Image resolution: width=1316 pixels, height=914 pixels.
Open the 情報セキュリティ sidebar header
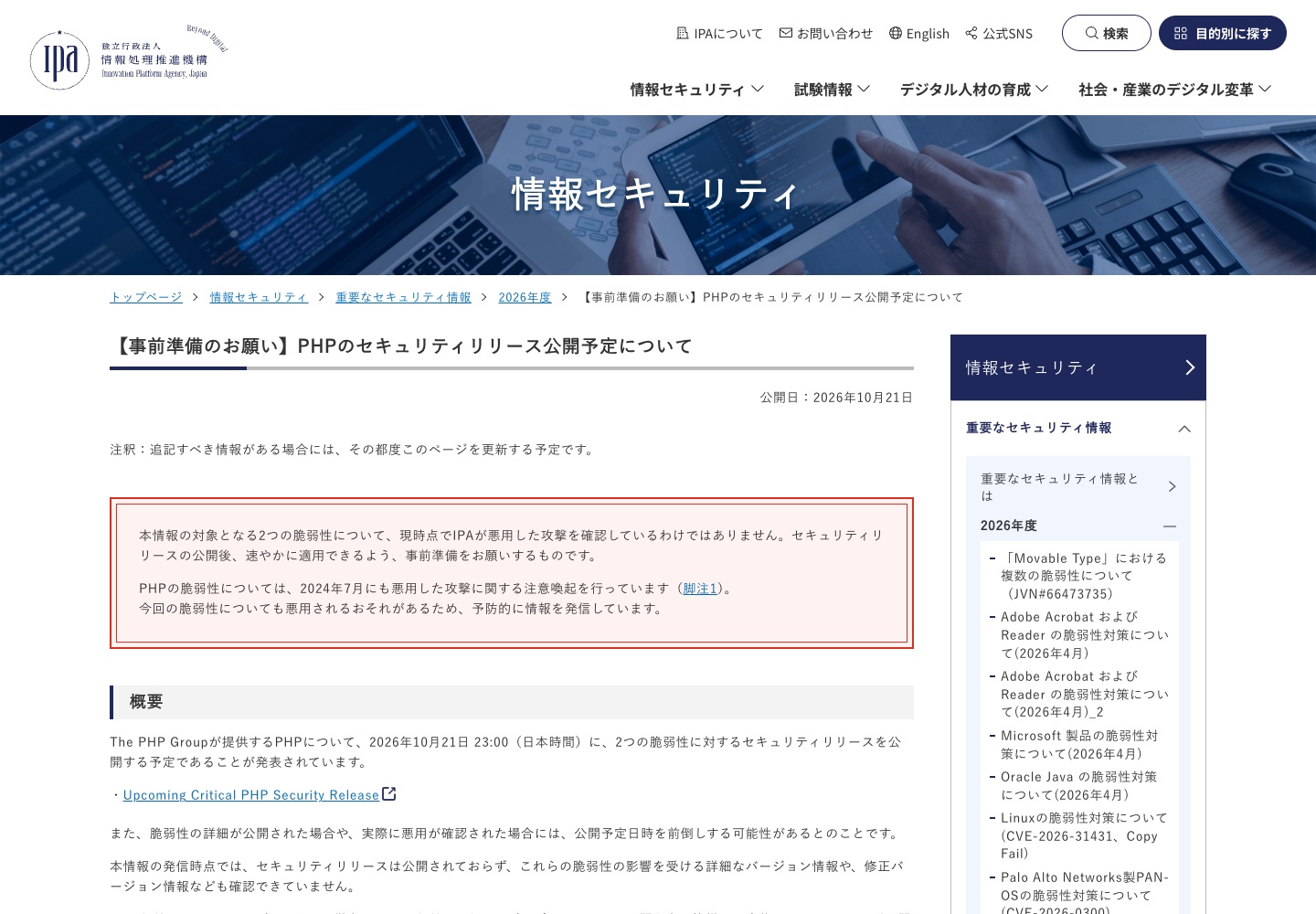pyautogui.click(x=1078, y=367)
